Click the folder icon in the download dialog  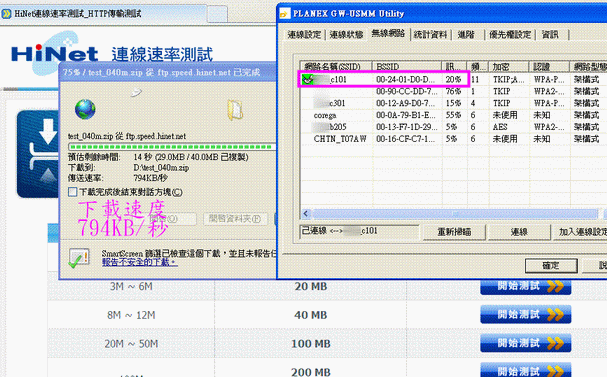click(x=235, y=110)
